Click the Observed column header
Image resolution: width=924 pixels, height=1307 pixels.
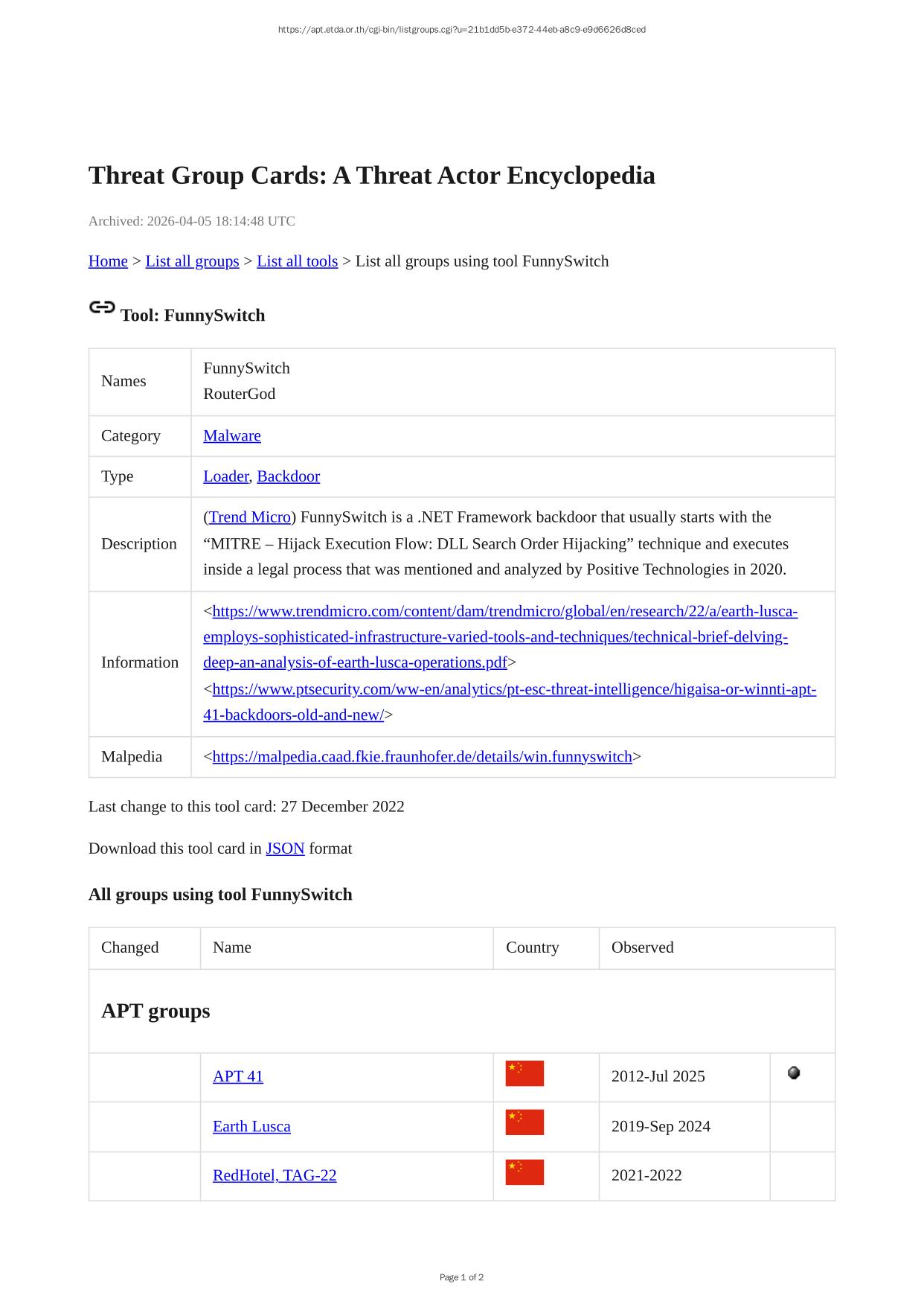pos(642,948)
